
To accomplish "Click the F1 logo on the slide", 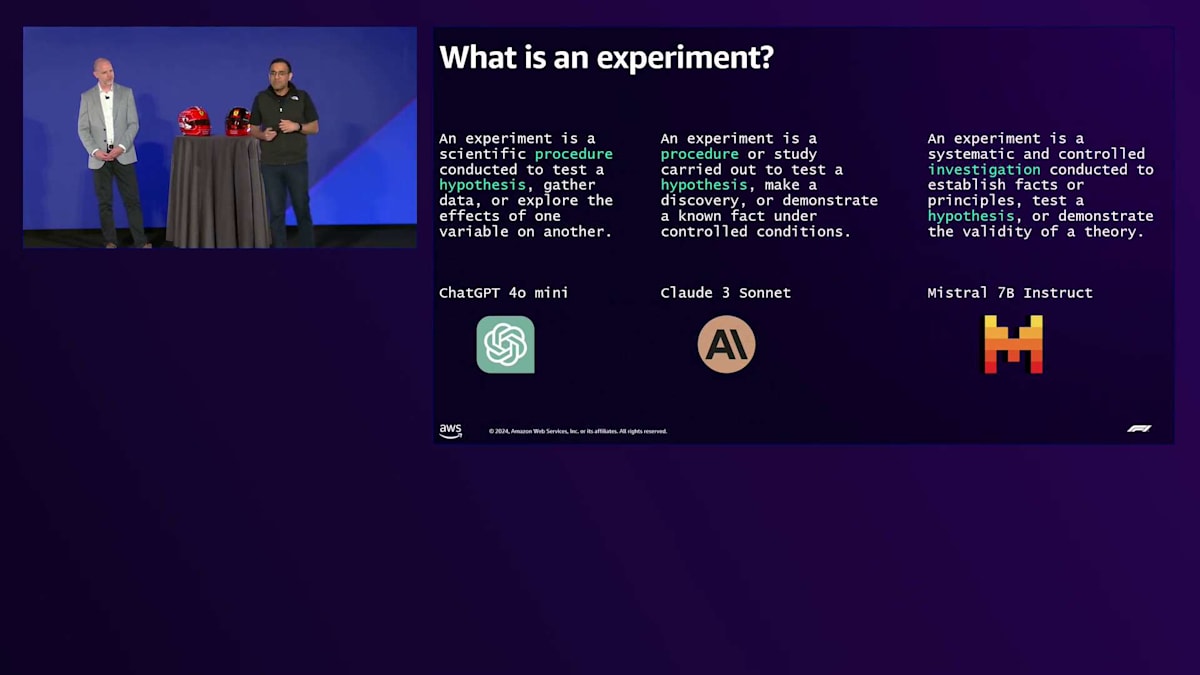I will click(x=1139, y=429).
